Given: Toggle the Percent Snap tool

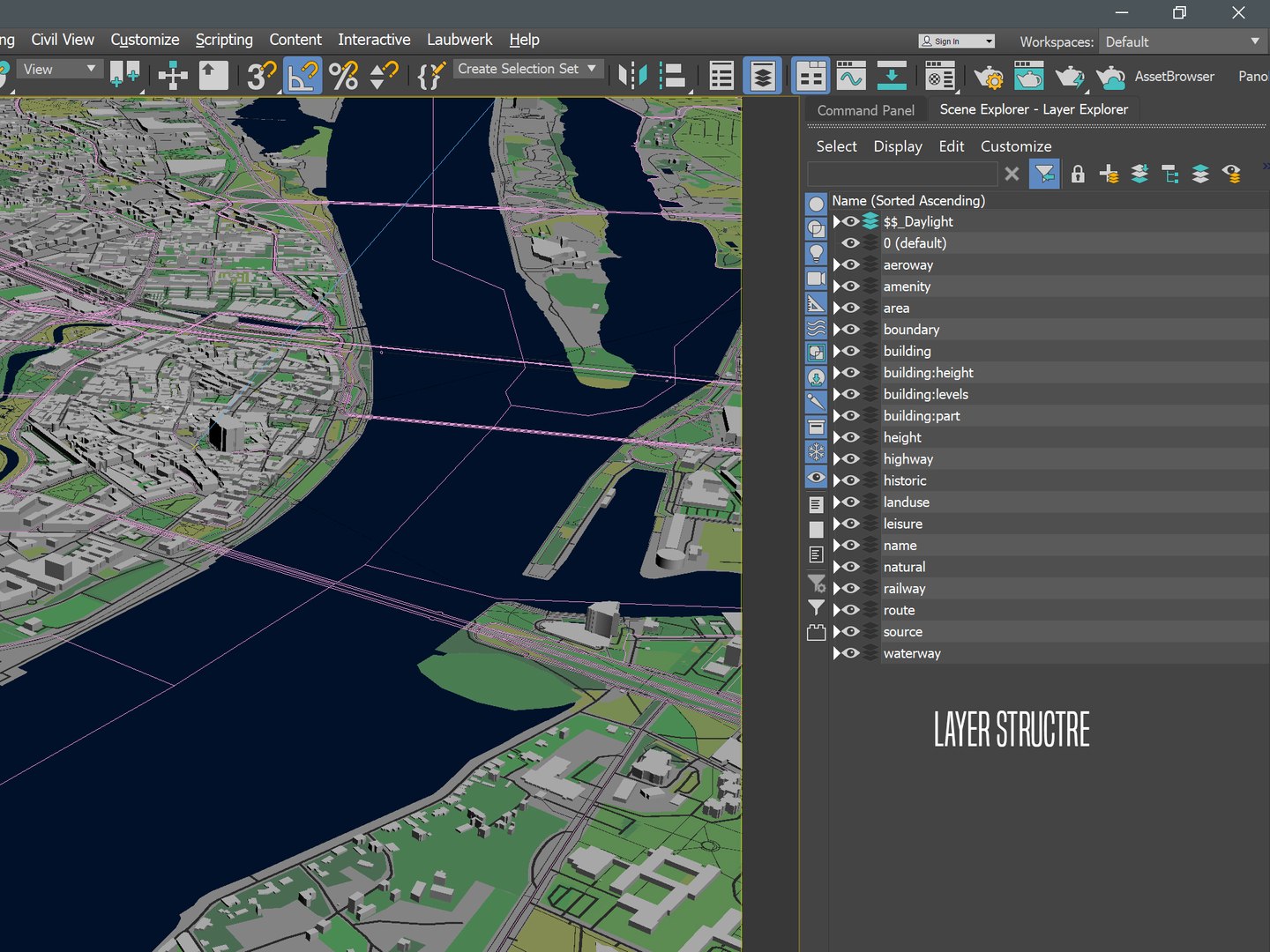Looking at the screenshot, I should click(343, 76).
